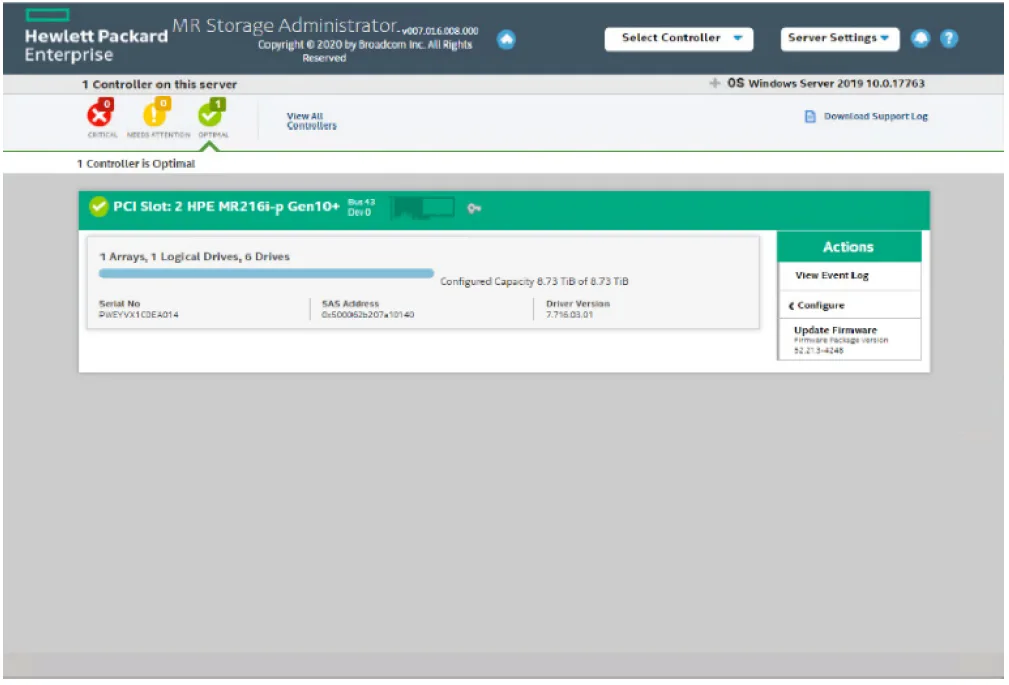
Task: Click the serial number PWEYVX1CDEA014
Action: click(139, 315)
